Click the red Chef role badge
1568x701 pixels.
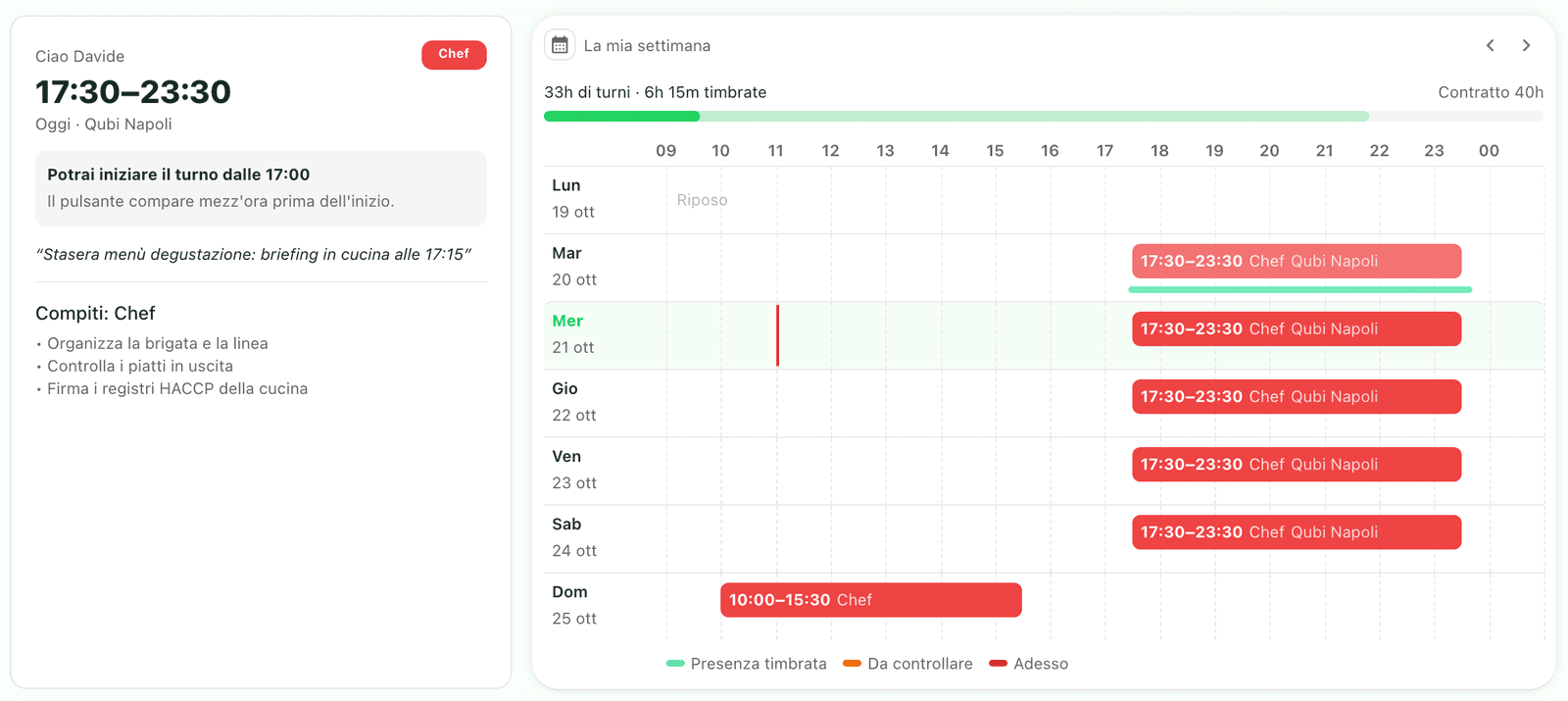tap(454, 55)
